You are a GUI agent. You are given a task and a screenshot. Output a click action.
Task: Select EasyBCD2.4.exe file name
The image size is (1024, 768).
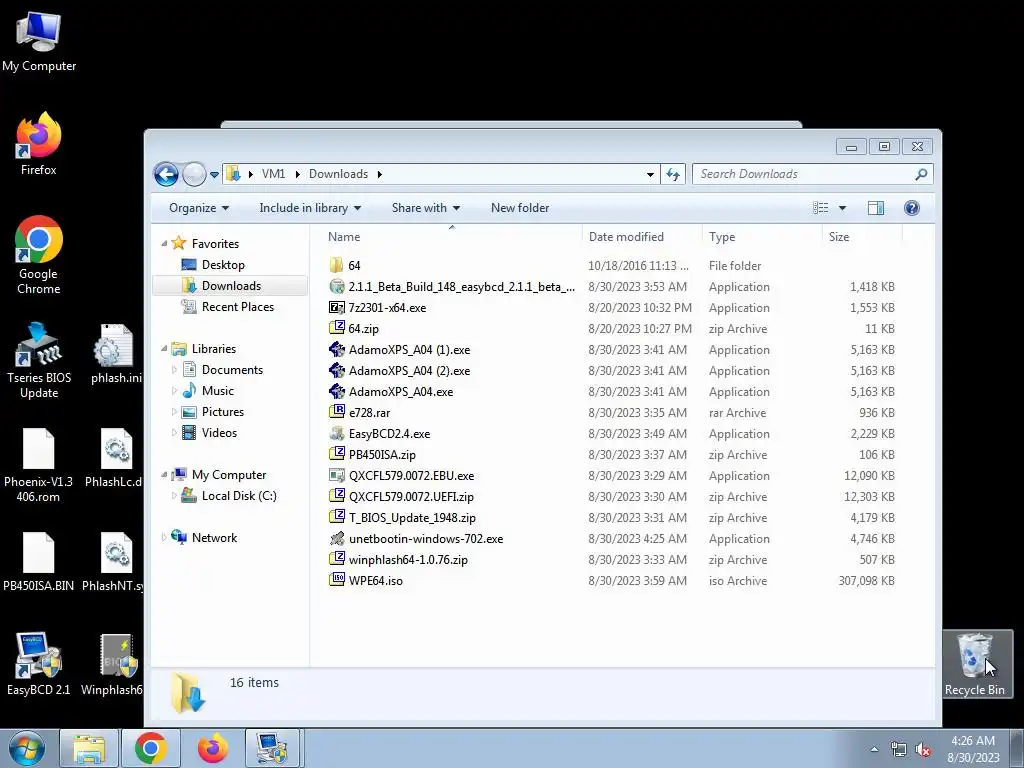pos(389,434)
